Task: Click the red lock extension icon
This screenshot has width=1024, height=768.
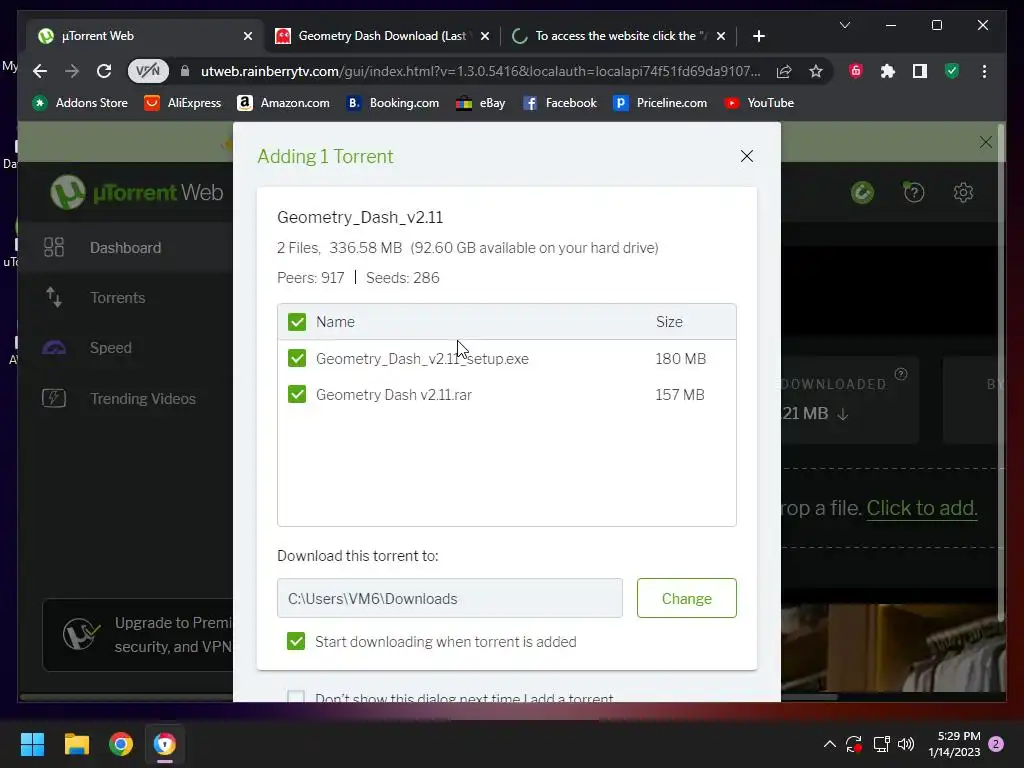Action: point(856,71)
